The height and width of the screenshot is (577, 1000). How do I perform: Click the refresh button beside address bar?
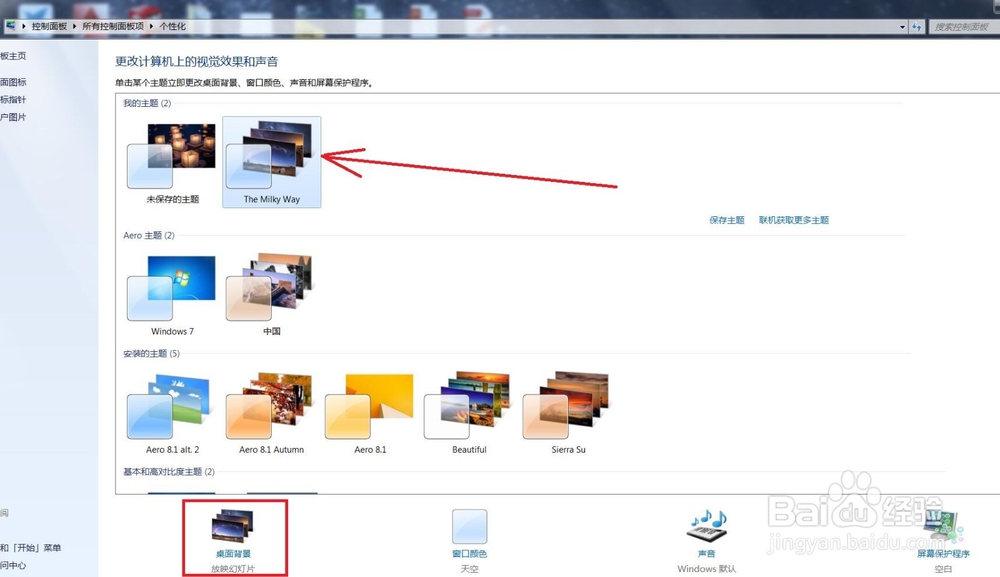pyautogui.click(x=916, y=27)
